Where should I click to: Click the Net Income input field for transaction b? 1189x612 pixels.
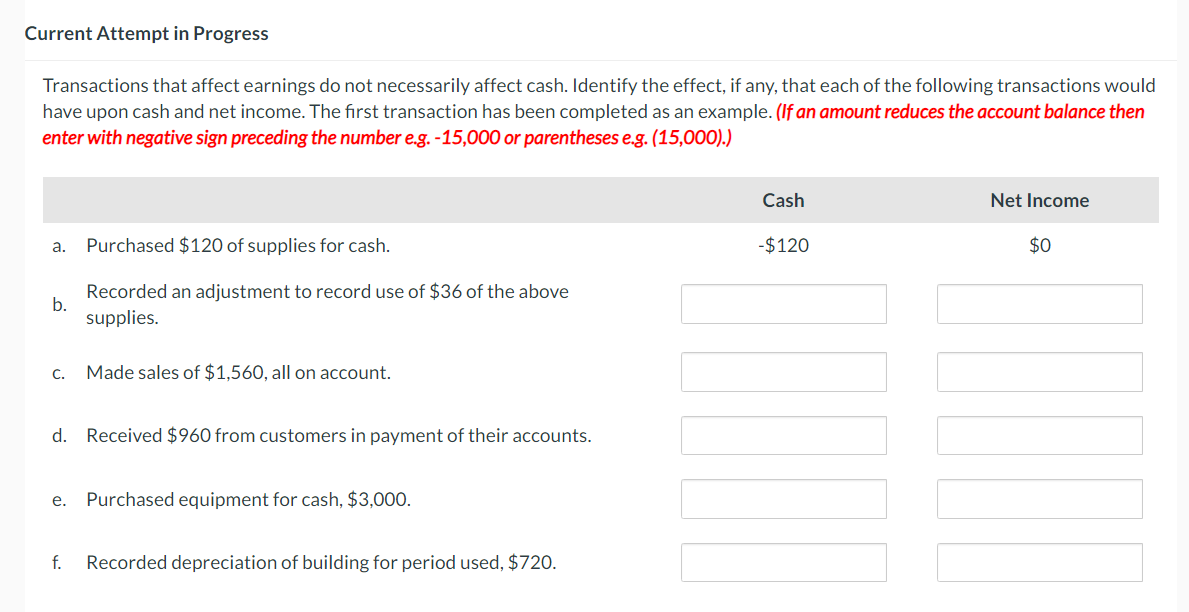click(1039, 303)
